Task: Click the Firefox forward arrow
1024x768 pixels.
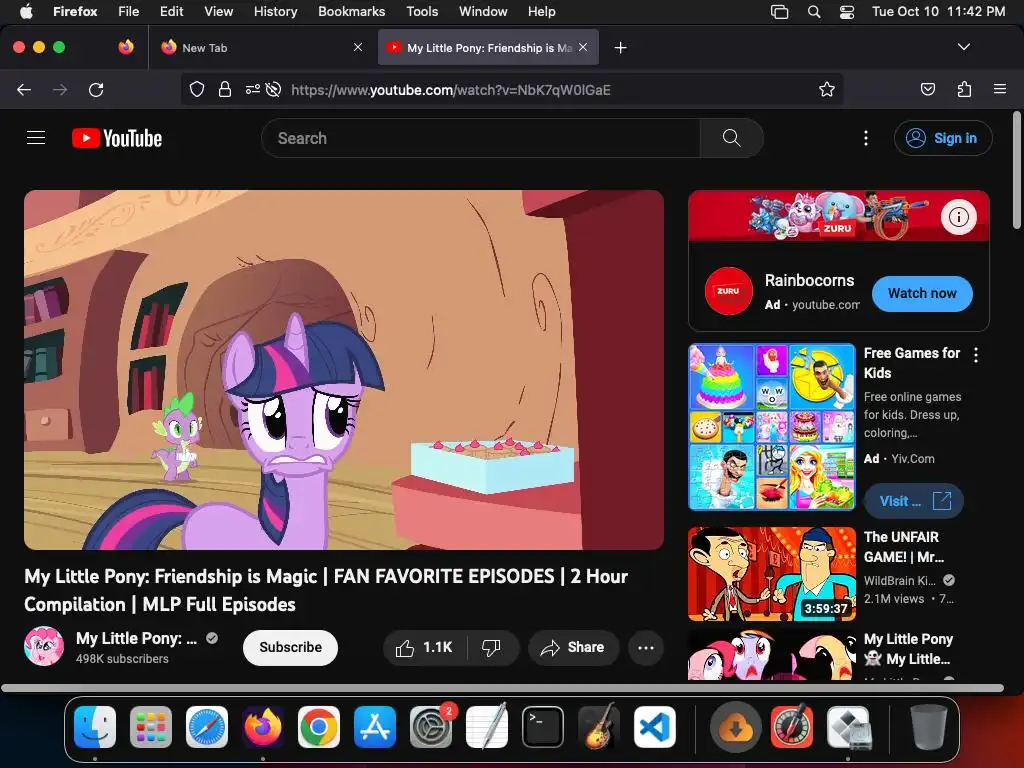Action: pos(60,89)
